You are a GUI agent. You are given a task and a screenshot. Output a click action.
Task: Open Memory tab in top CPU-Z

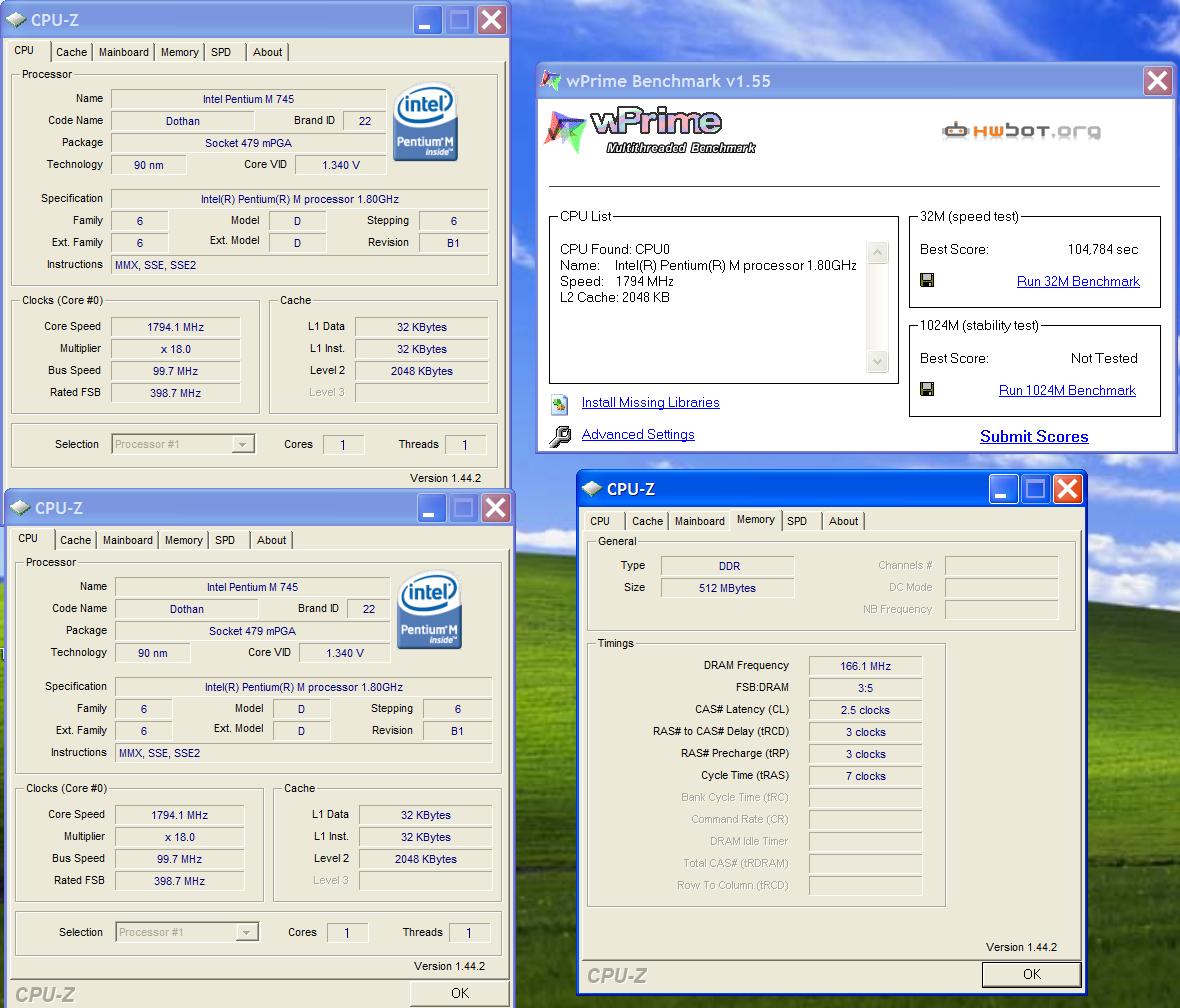pyautogui.click(x=179, y=52)
